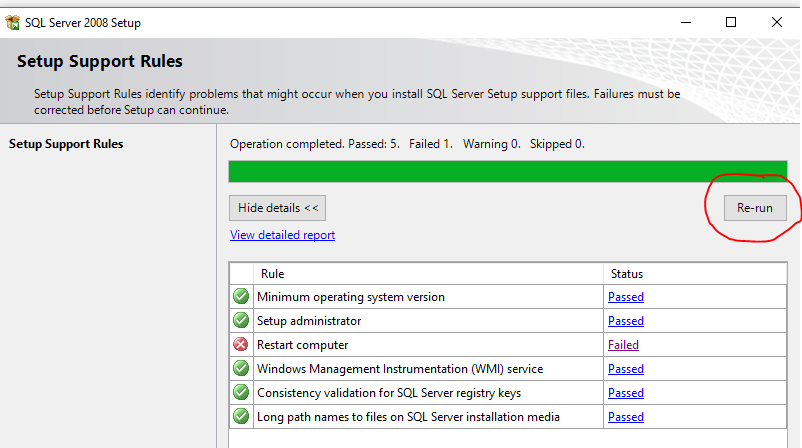Click green check icon beside Consistency validation rule
802x448 pixels.
[241, 392]
